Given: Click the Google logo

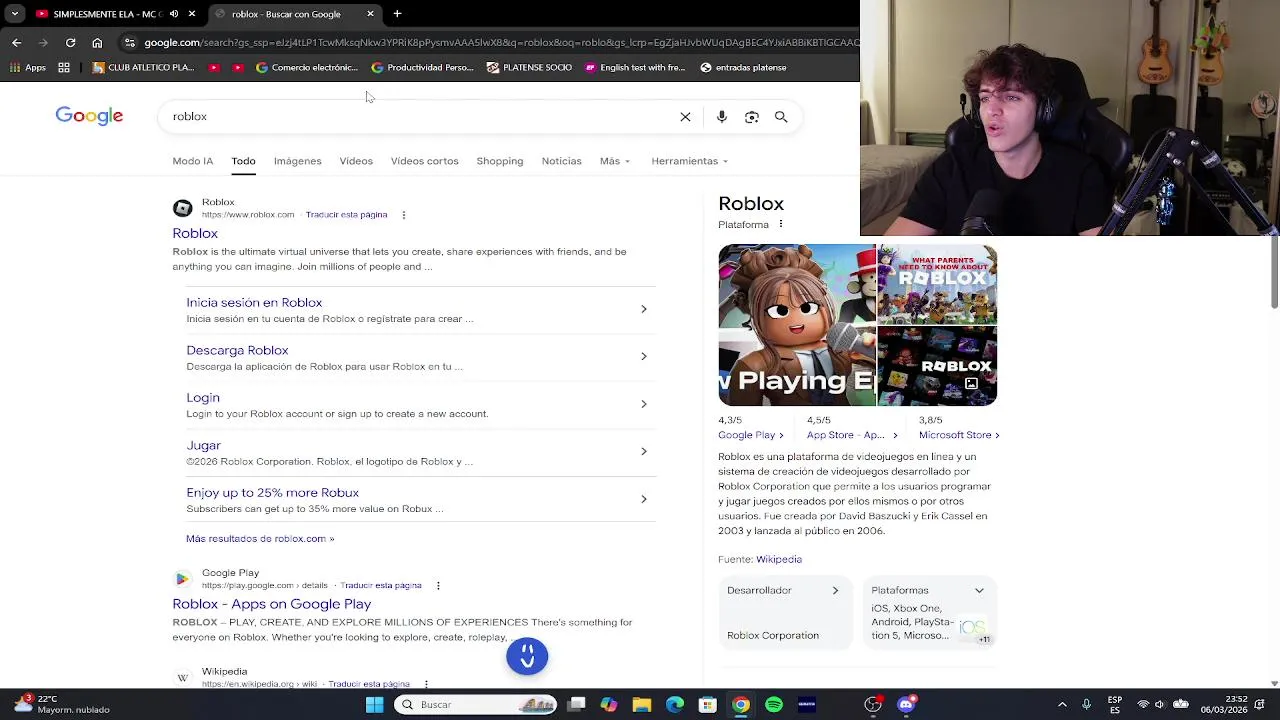Looking at the screenshot, I should [x=89, y=116].
